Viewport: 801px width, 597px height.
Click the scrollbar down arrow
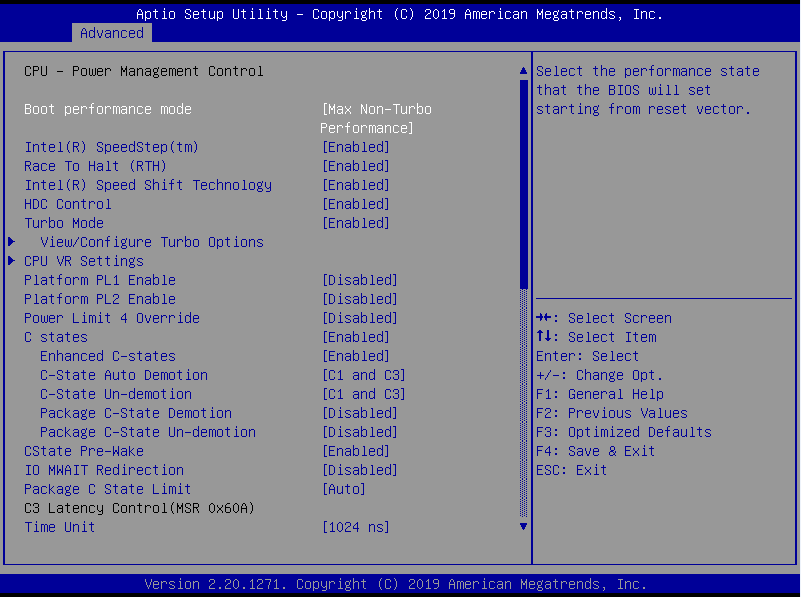pyautogui.click(x=523, y=526)
